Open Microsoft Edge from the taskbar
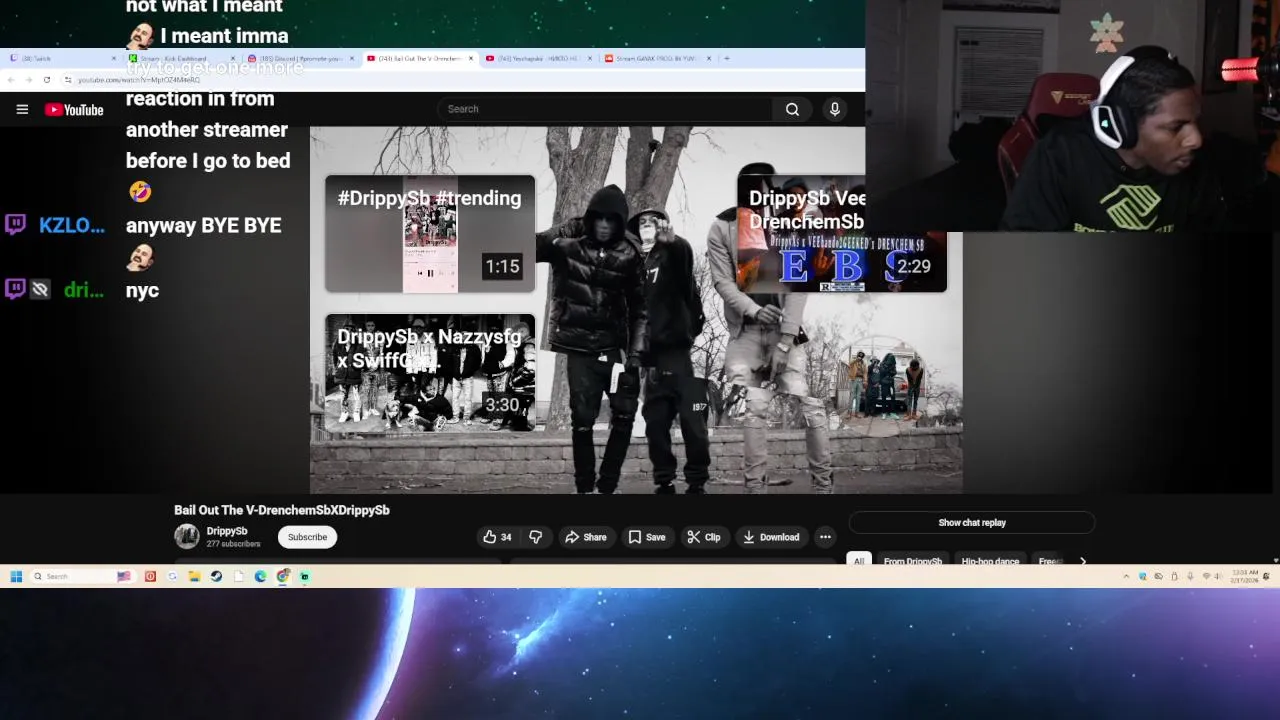 click(x=260, y=576)
